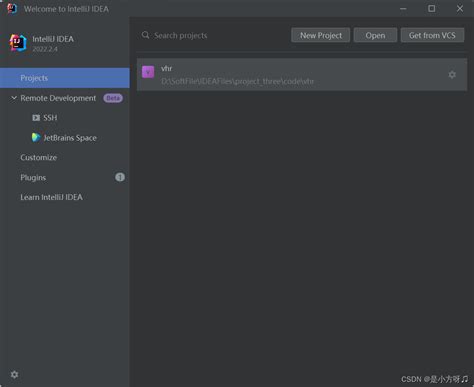Viewport: 474px width, 387px height.
Task: Click the vhr project options gear
Action: pyautogui.click(x=452, y=75)
